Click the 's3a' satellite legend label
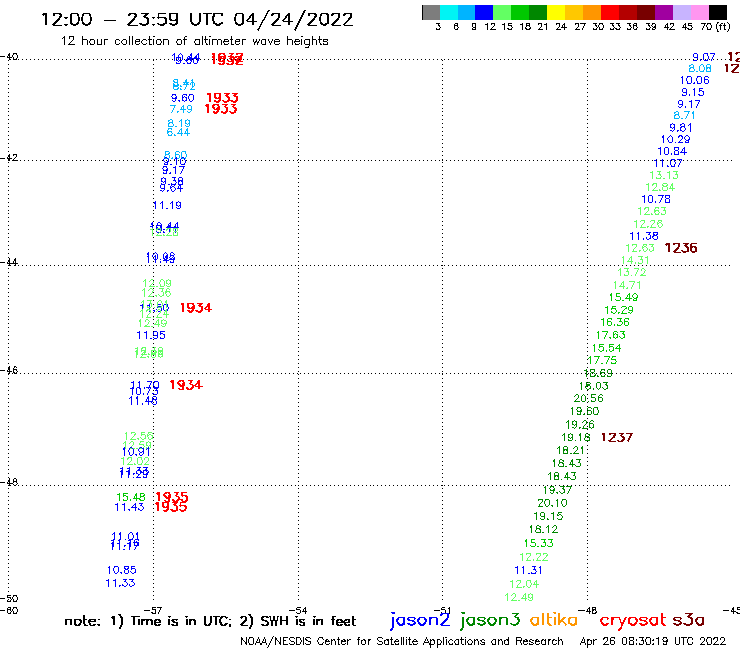Screen dimensions: 740x650 point(689,620)
